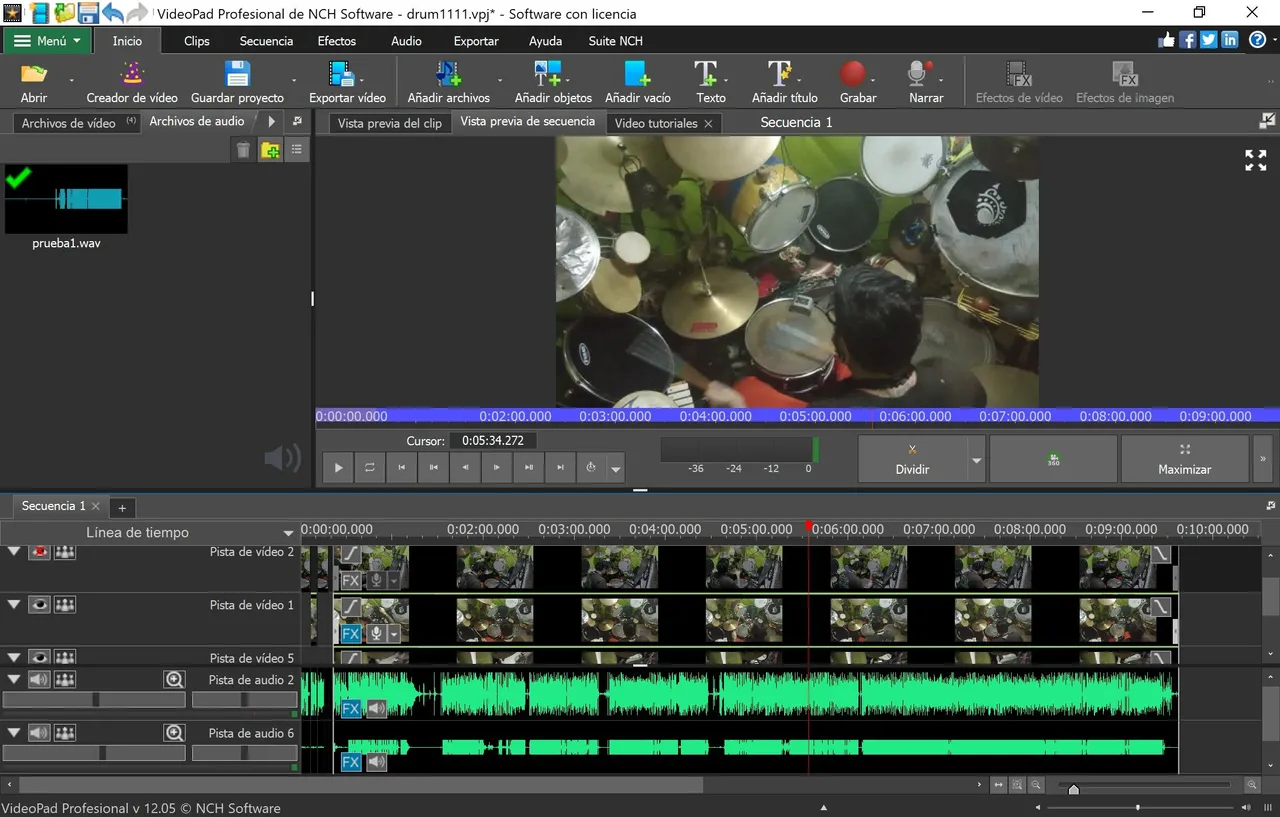The width and height of the screenshot is (1280, 817).
Task: Open the Secuencia ribbon tab
Action: click(266, 41)
